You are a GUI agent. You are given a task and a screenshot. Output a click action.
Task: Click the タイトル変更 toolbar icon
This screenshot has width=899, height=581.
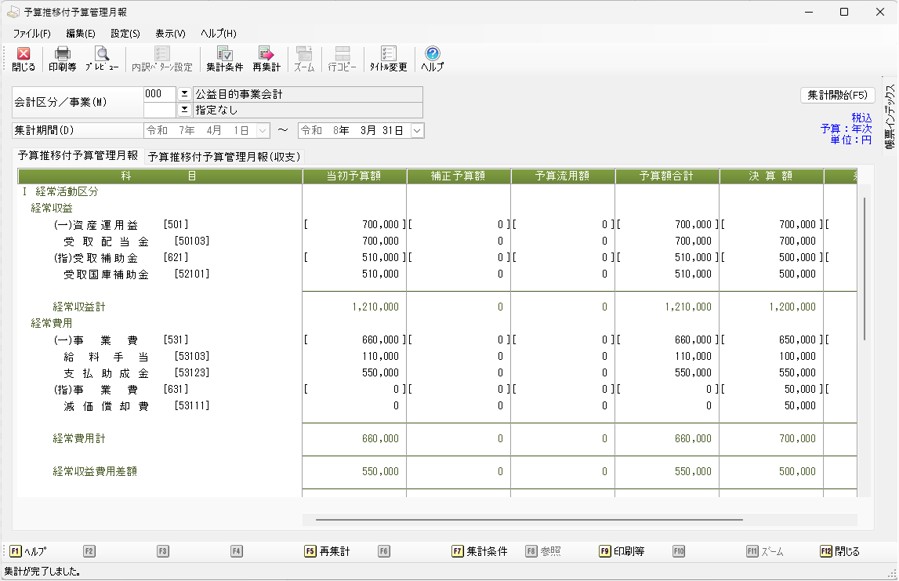pyautogui.click(x=388, y=59)
